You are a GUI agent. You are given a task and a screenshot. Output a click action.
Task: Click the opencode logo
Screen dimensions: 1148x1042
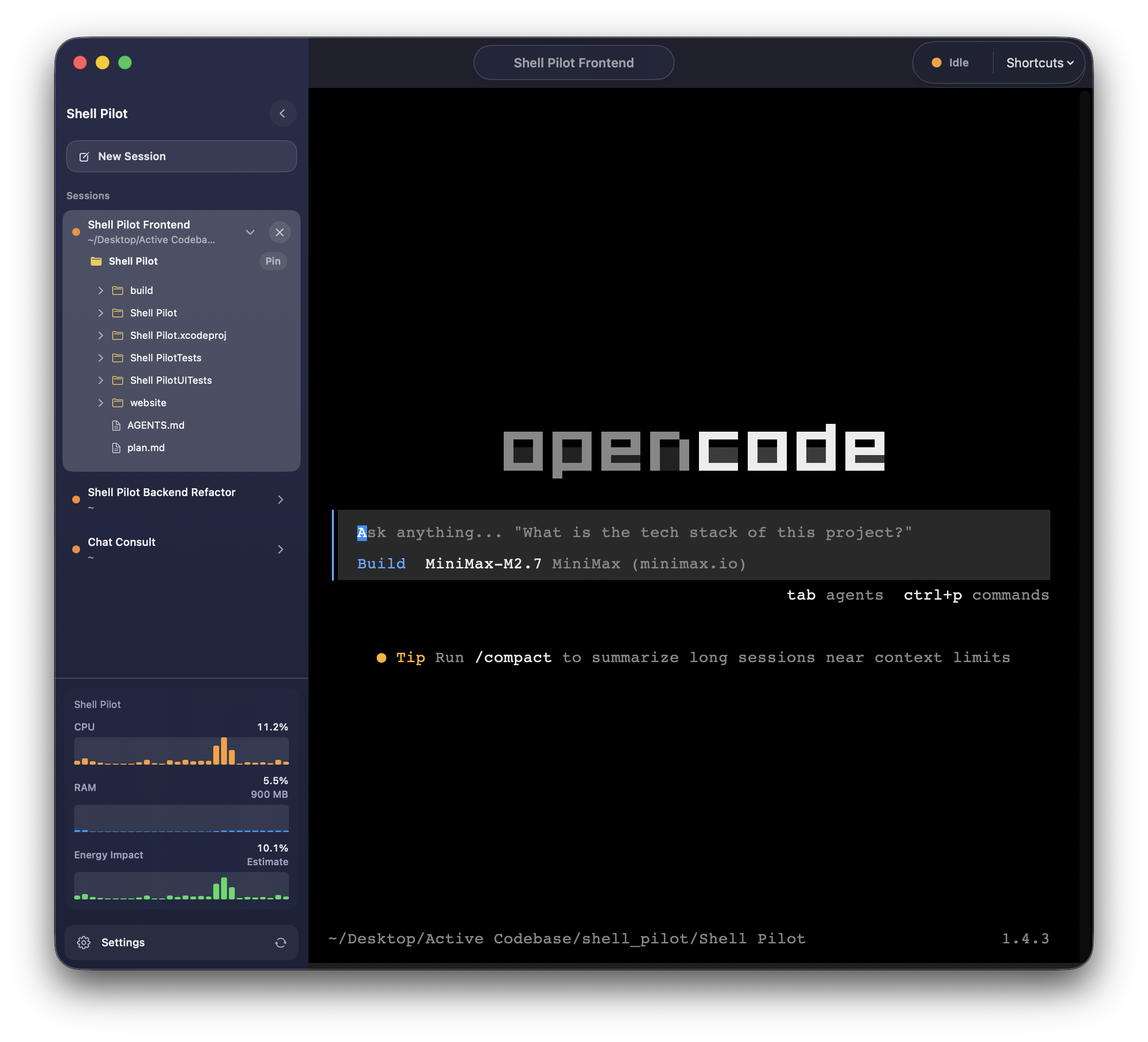(694, 450)
